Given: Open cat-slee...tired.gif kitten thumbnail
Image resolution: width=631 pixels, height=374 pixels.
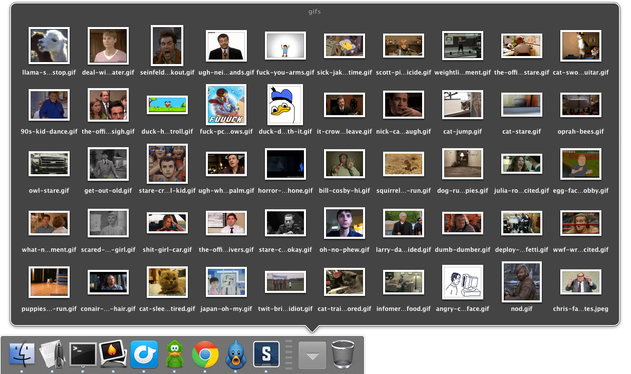Looking at the screenshot, I should (167, 282).
